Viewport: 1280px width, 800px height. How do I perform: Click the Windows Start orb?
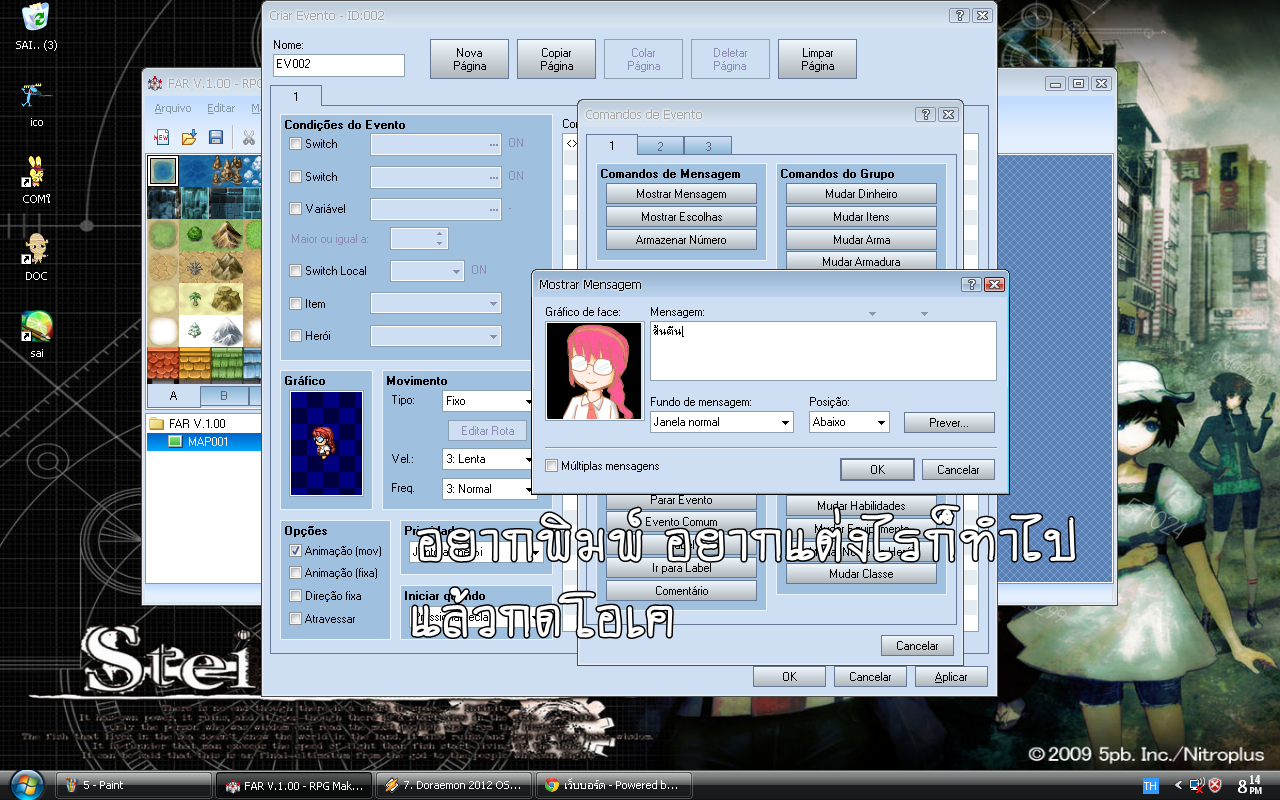tap(25, 783)
